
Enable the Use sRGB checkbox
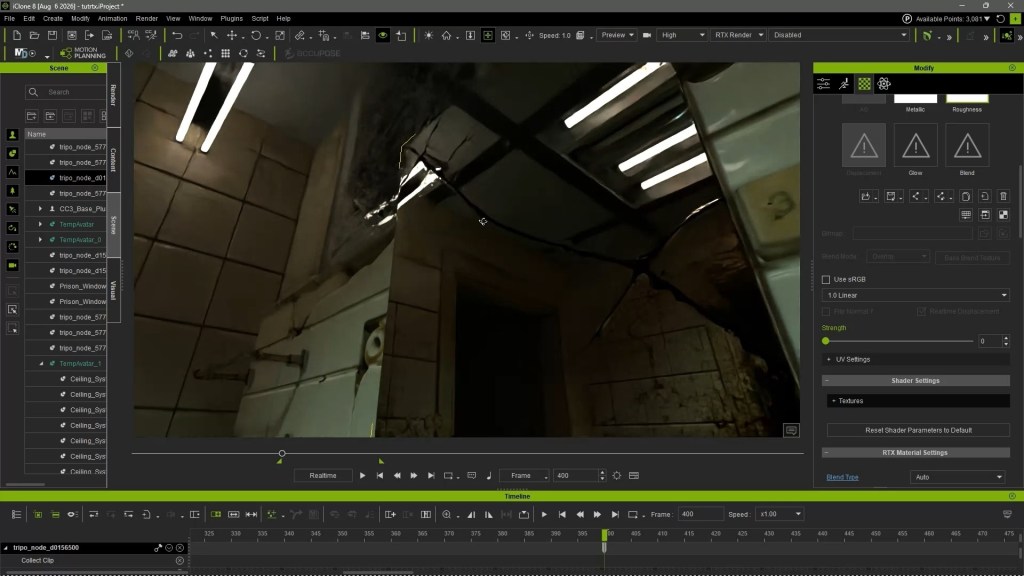(826, 280)
